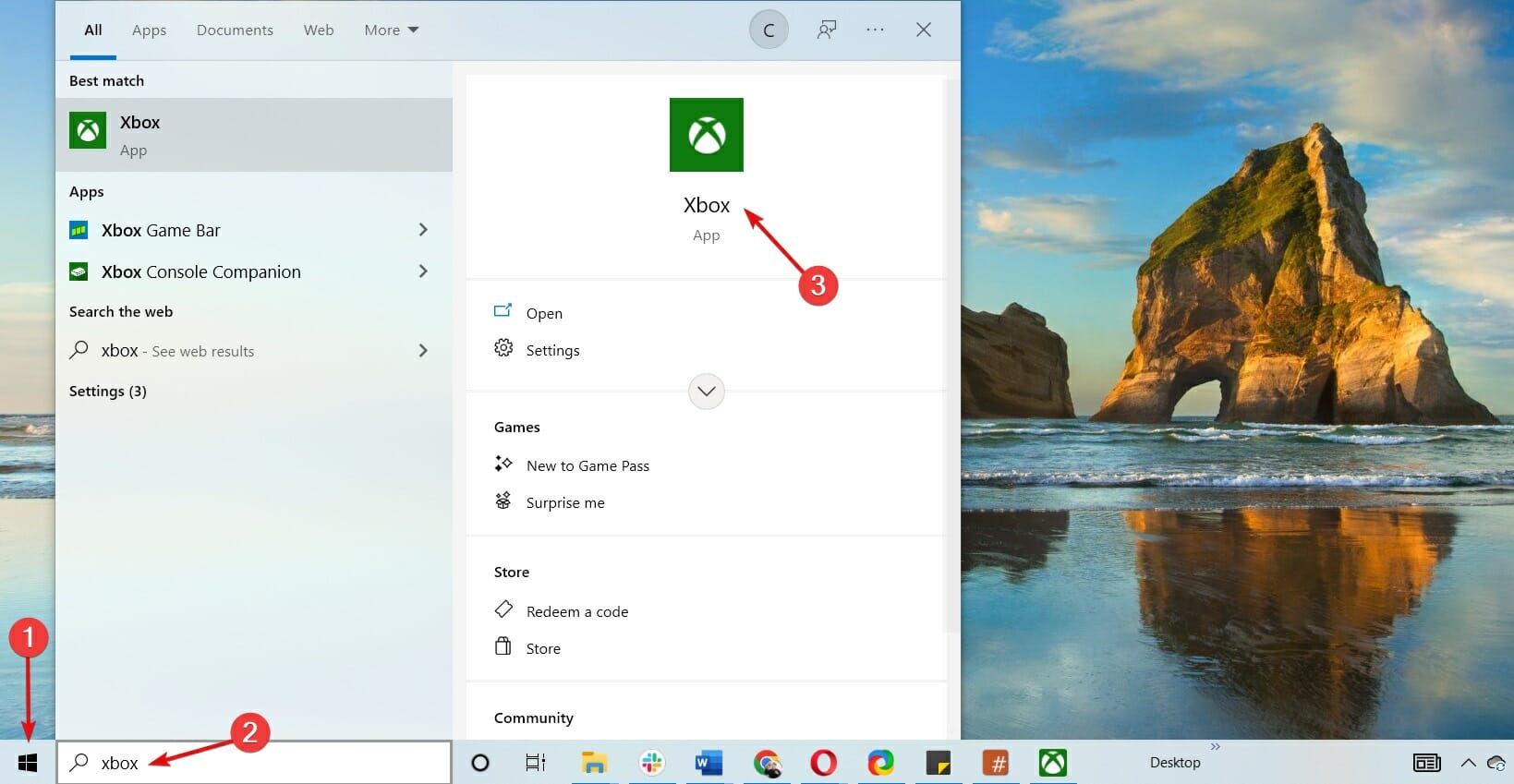The width and height of the screenshot is (1514, 784).
Task: Expand more Xbox actions with the round chevron
Action: [707, 392]
